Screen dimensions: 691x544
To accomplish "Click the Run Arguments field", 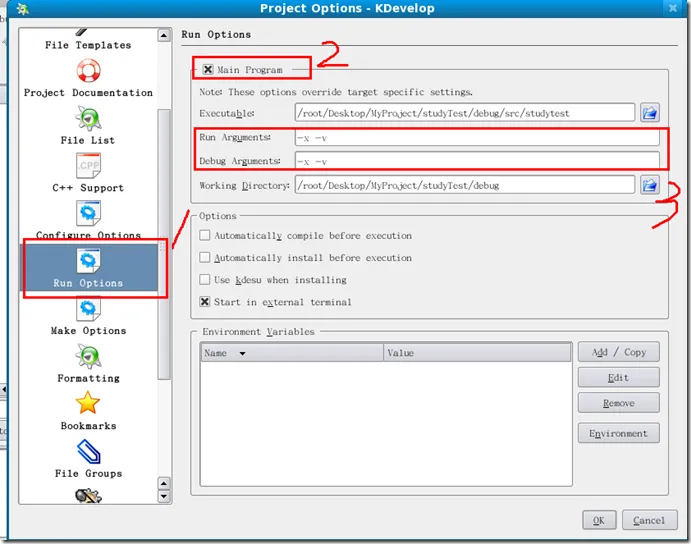I will (477, 138).
